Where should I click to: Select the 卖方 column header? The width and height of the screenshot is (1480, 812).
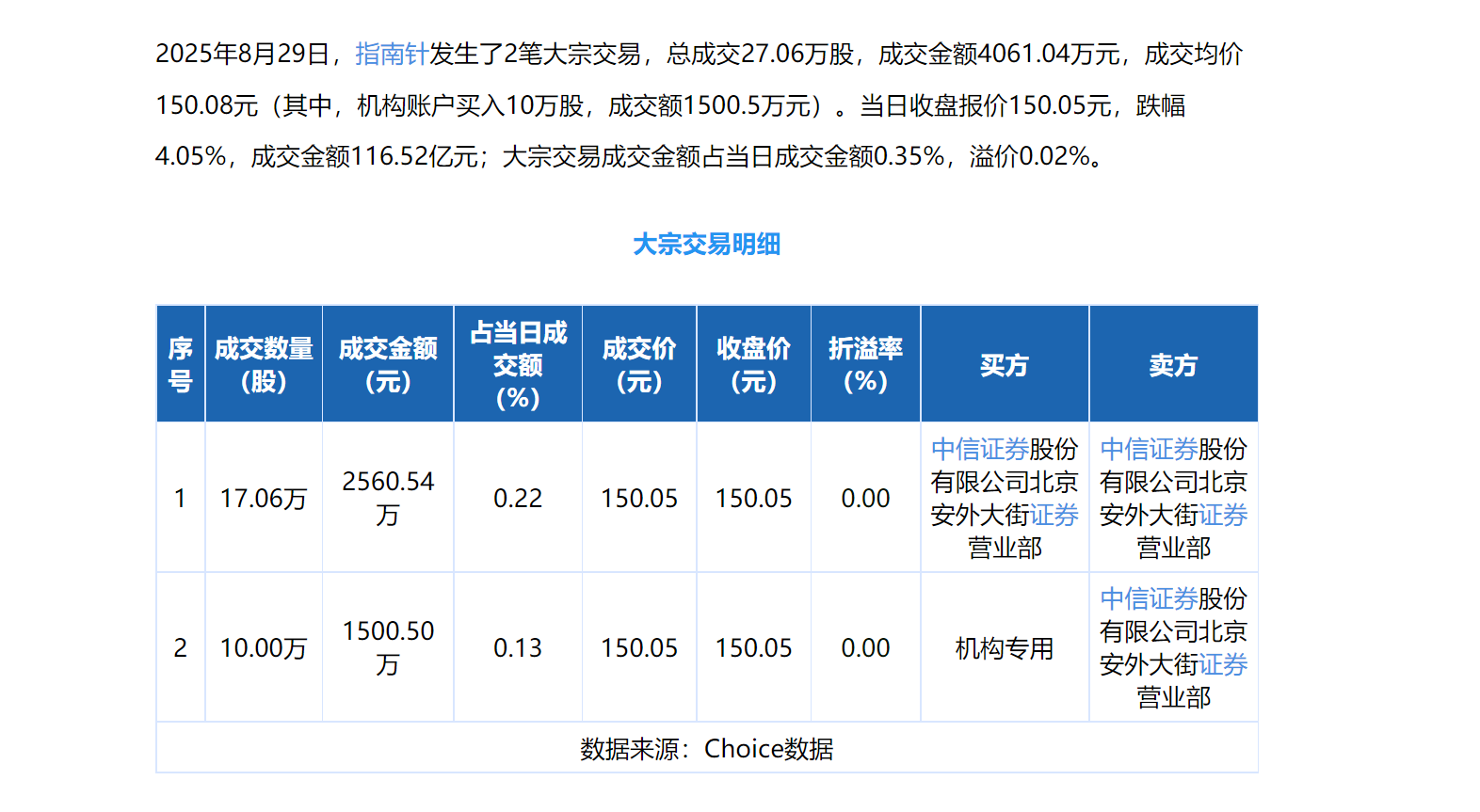1173,364
